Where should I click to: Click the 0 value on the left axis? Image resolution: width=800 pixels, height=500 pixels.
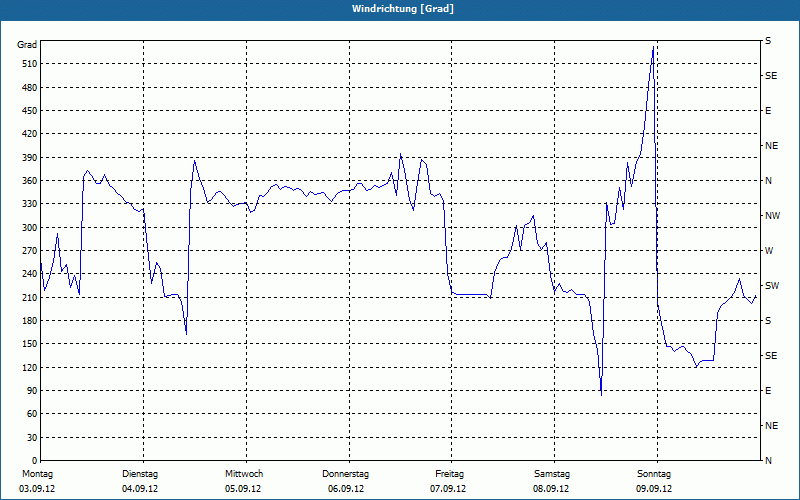click(34, 461)
